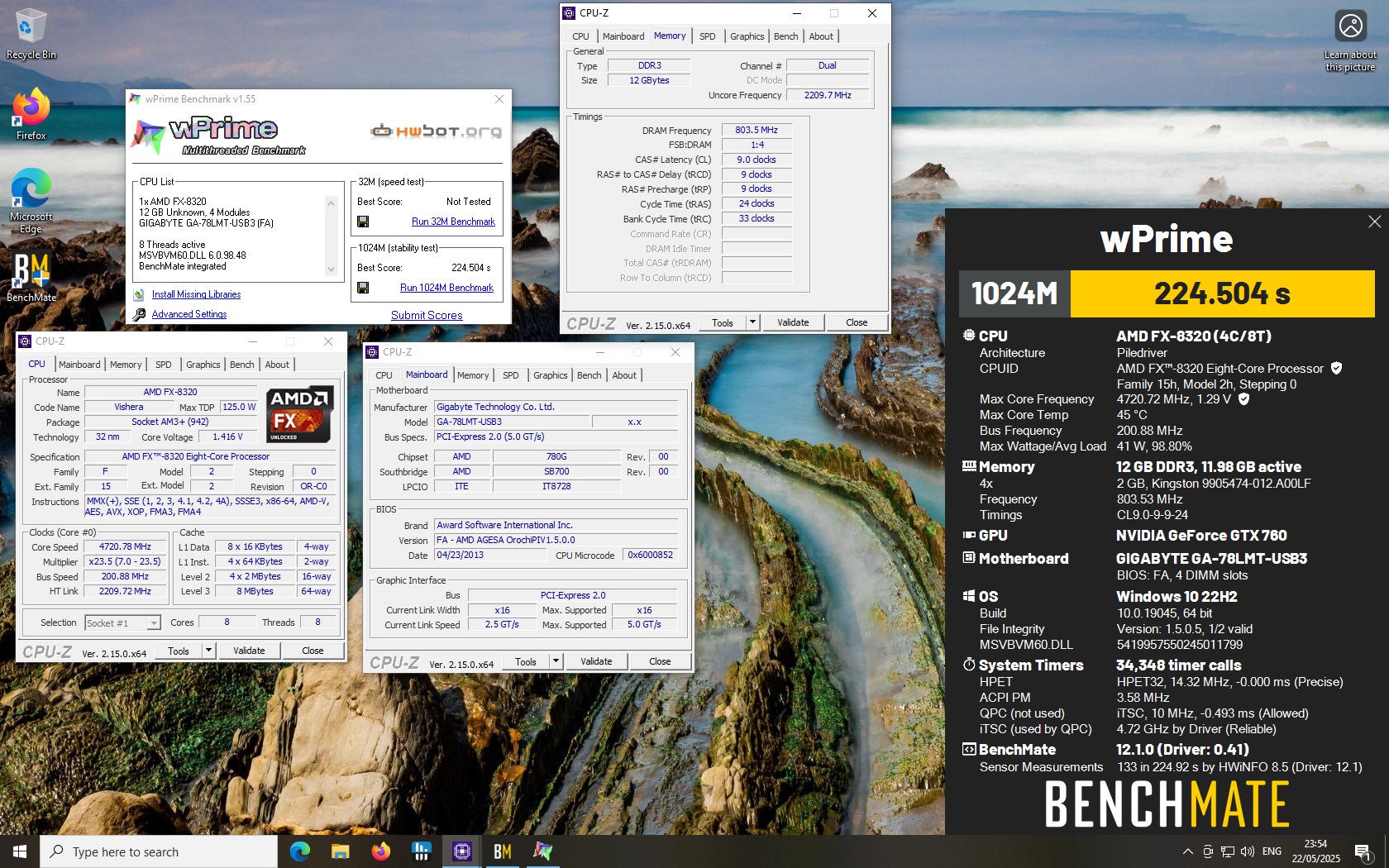Click the AMD FX logo in CPU-Z
The height and width of the screenshot is (868, 1389).
click(300, 414)
